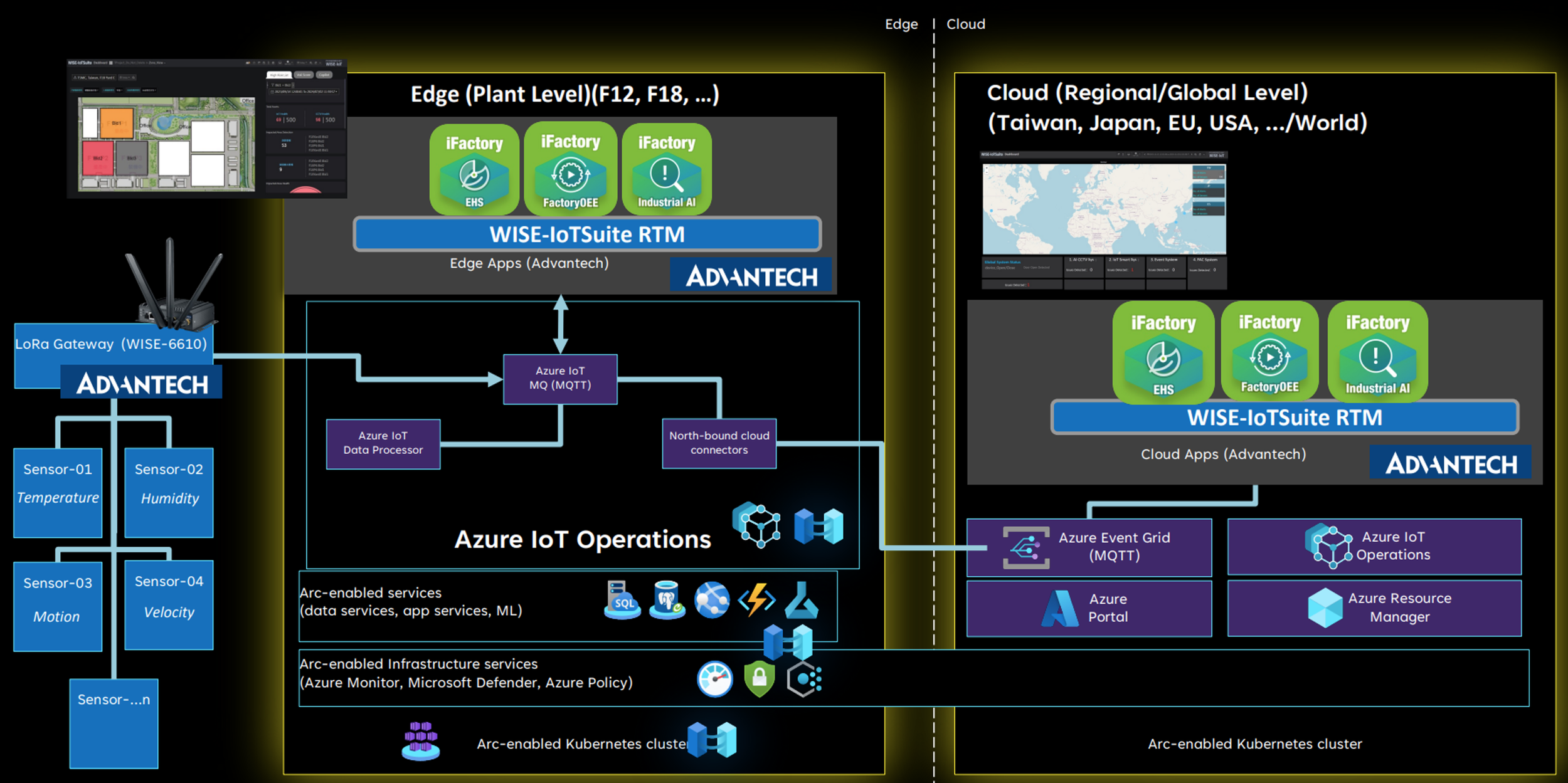Viewport: 1568px width, 783px height.
Task: Click the Edge WISE-IoTSuite RTM bar
Action: 587,234
